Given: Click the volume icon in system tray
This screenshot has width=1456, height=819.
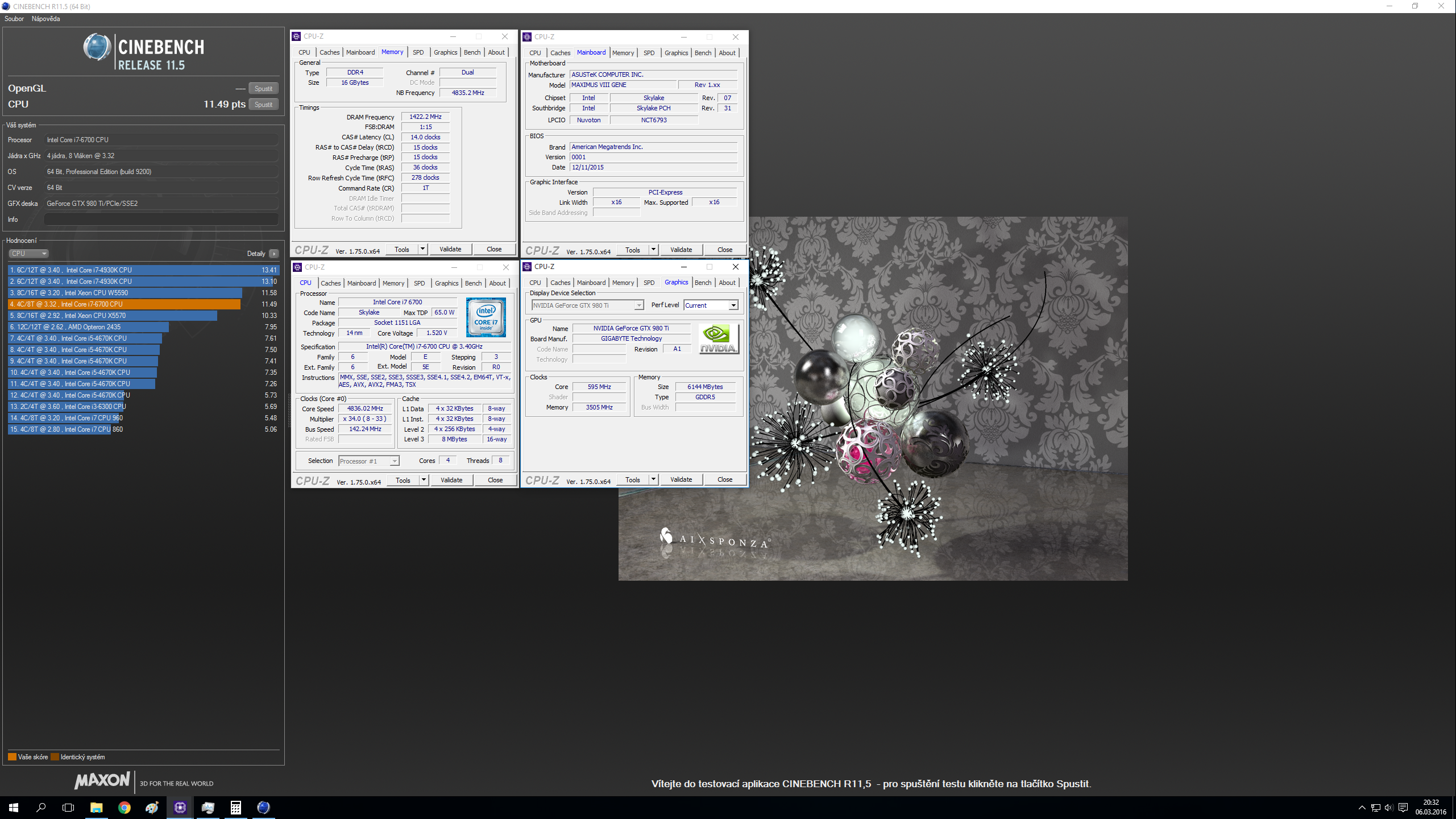Looking at the screenshot, I should pyautogui.click(x=1389, y=808).
